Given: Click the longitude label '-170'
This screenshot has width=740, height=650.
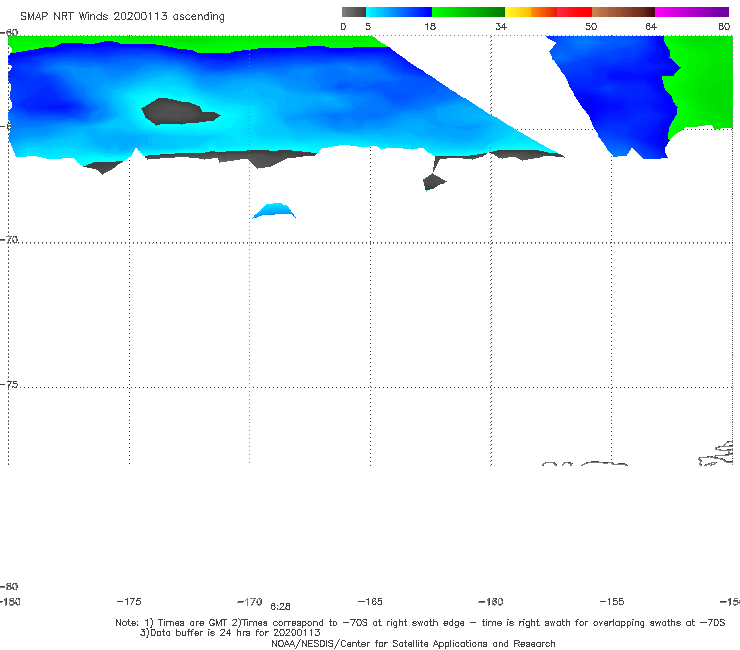Looking at the screenshot, I should pos(250,602).
